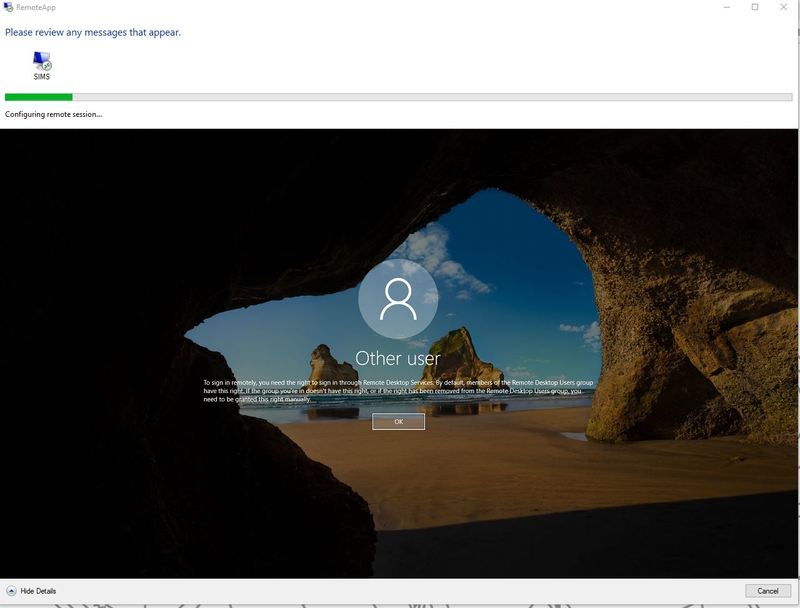Click the Remote Desktop Services warning text
This screenshot has width=800, height=608.
(399, 385)
